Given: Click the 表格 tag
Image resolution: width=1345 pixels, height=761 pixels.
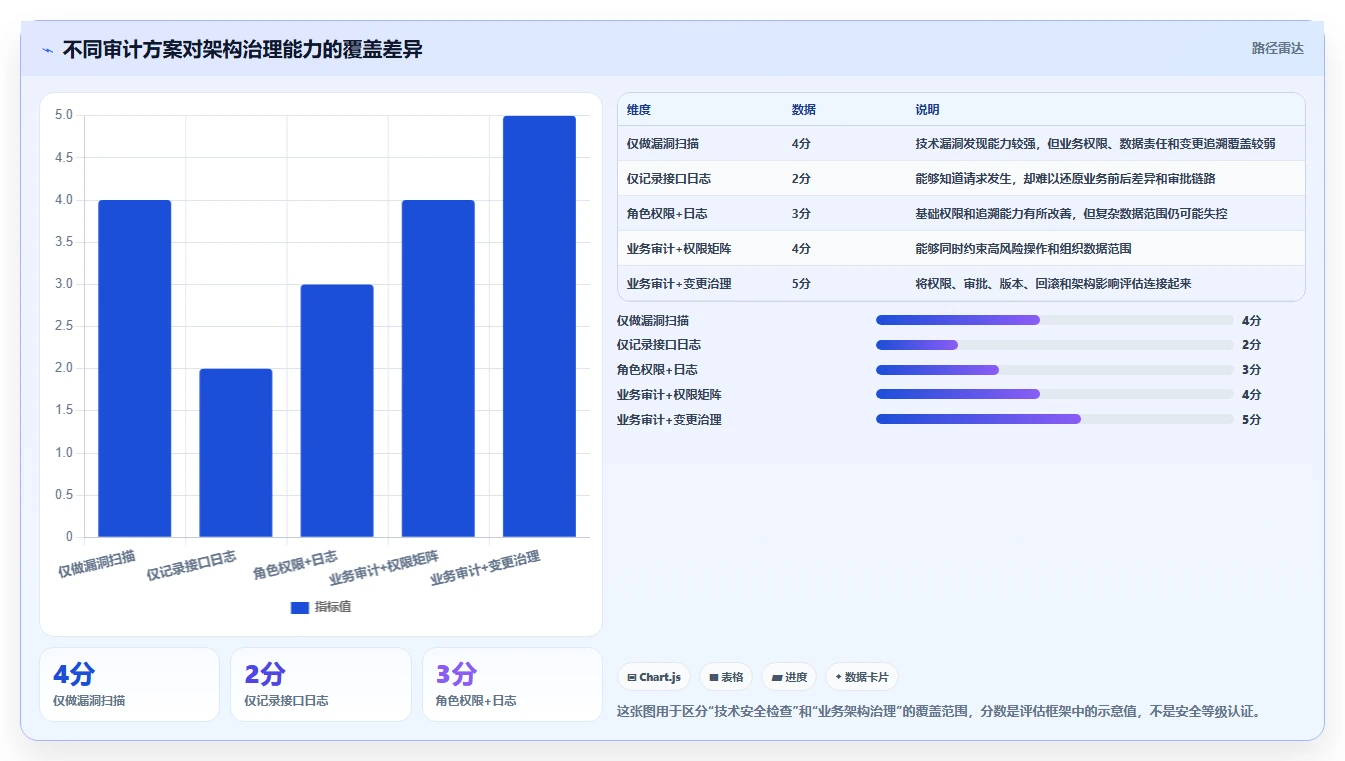Looking at the screenshot, I should click(x=726, y=677).
